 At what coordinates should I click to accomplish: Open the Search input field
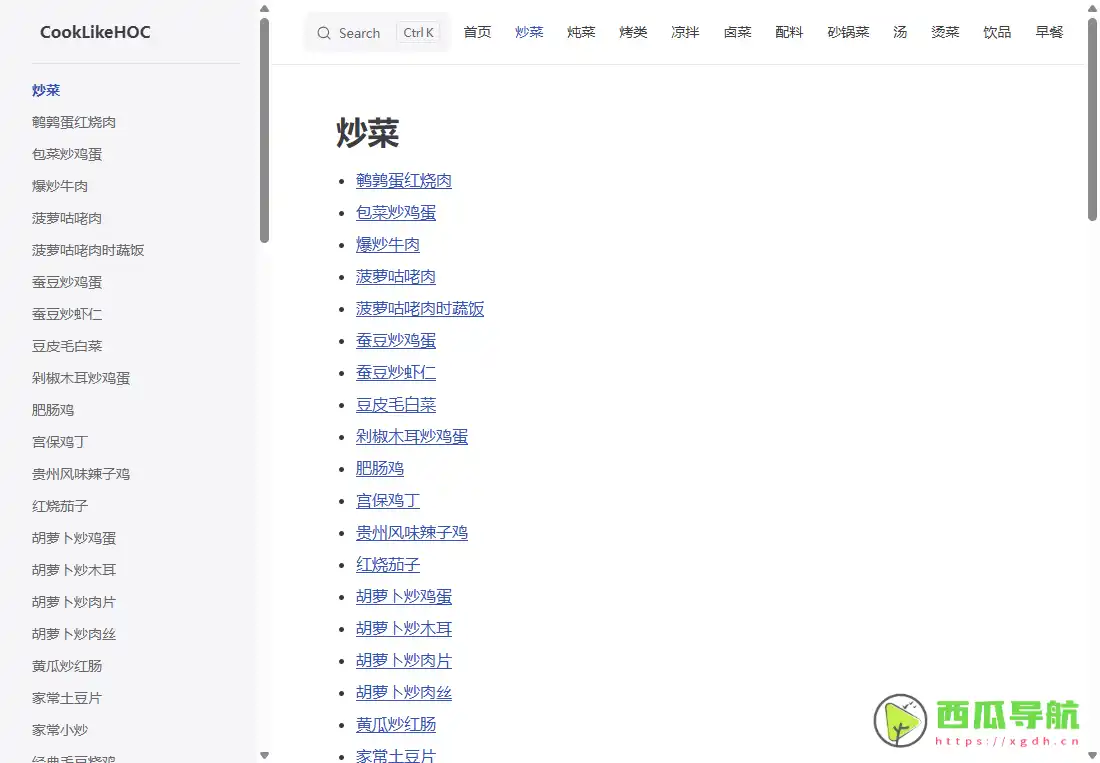(x=377, y=33)
